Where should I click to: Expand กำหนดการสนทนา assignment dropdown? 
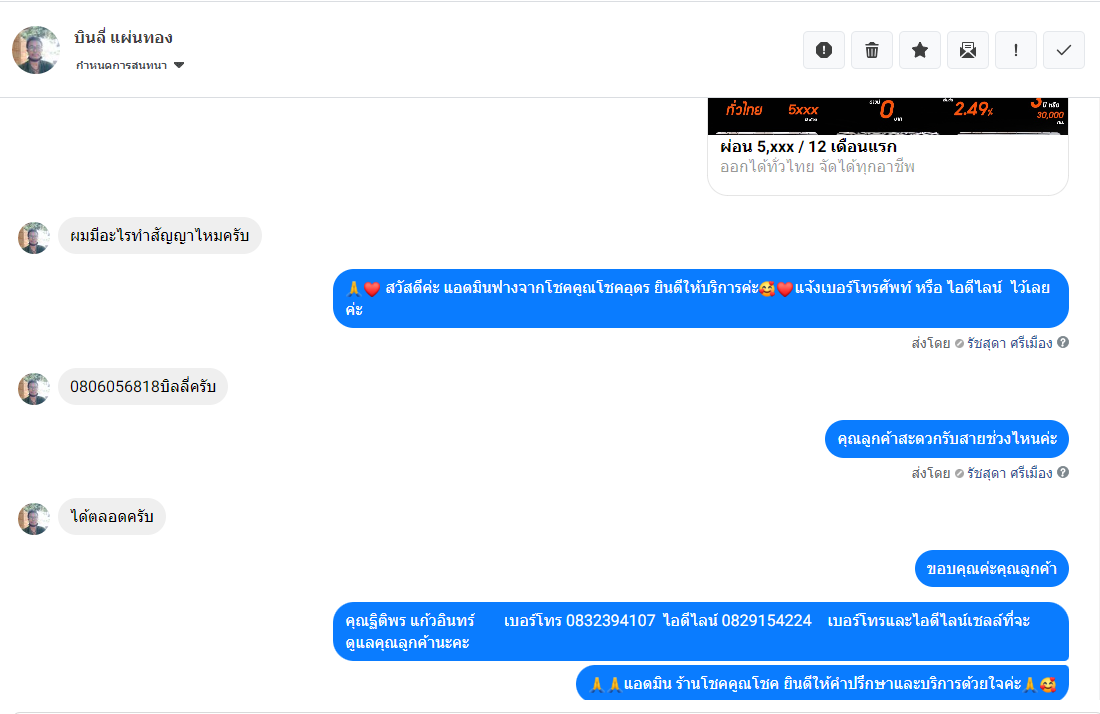pyautogui.click(x=130, y=65)
